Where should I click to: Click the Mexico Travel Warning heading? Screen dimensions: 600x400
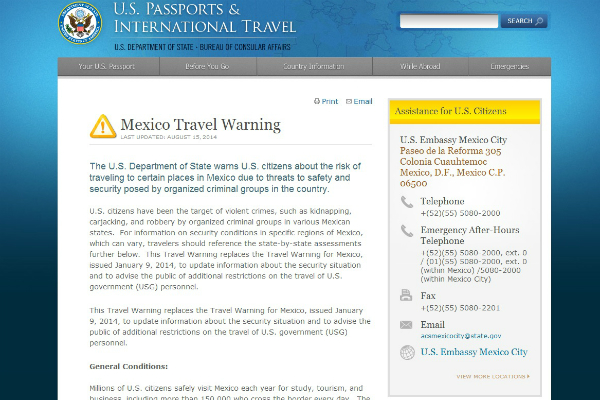[200, 125]
